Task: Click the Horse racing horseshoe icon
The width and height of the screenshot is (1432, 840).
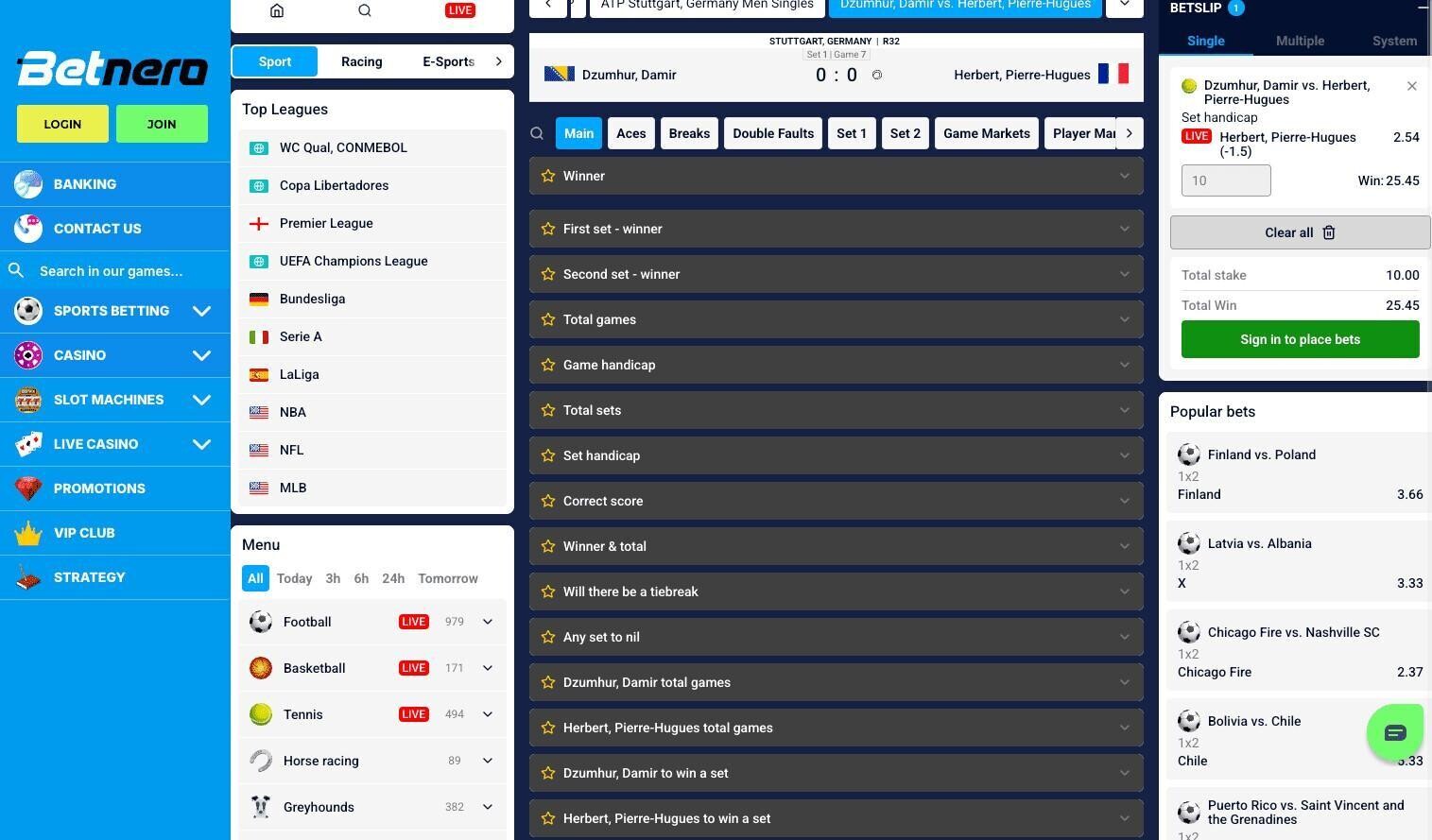Action: click(261, 761)
